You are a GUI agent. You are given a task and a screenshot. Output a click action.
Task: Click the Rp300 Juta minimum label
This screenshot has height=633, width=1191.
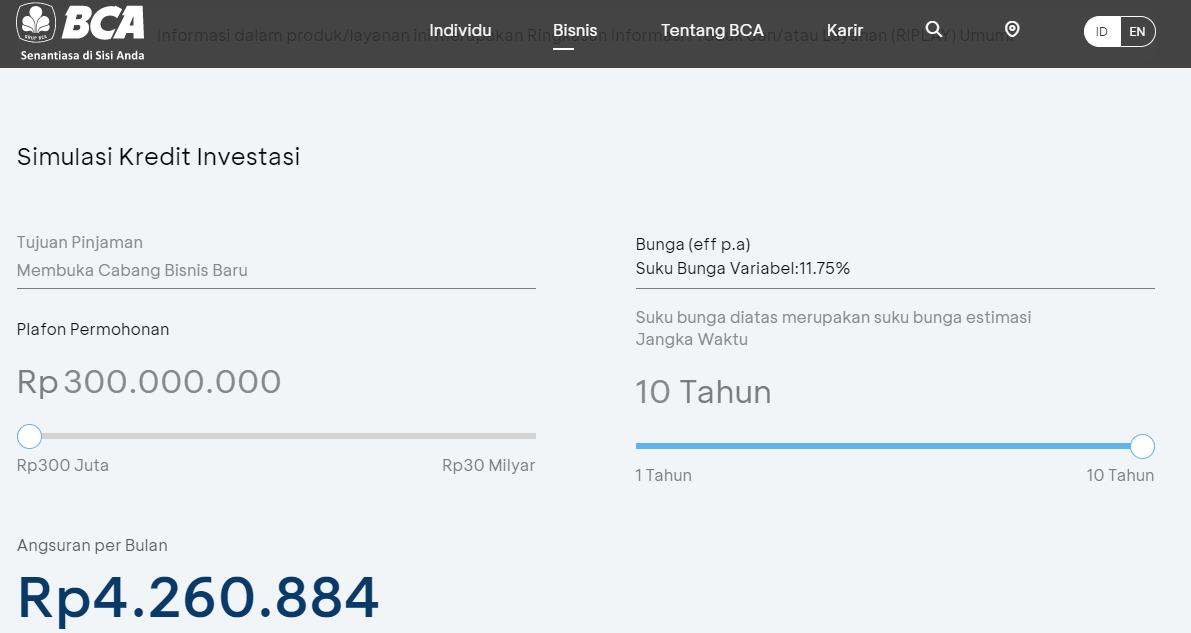pyautogui.click(x=62, y=465)
